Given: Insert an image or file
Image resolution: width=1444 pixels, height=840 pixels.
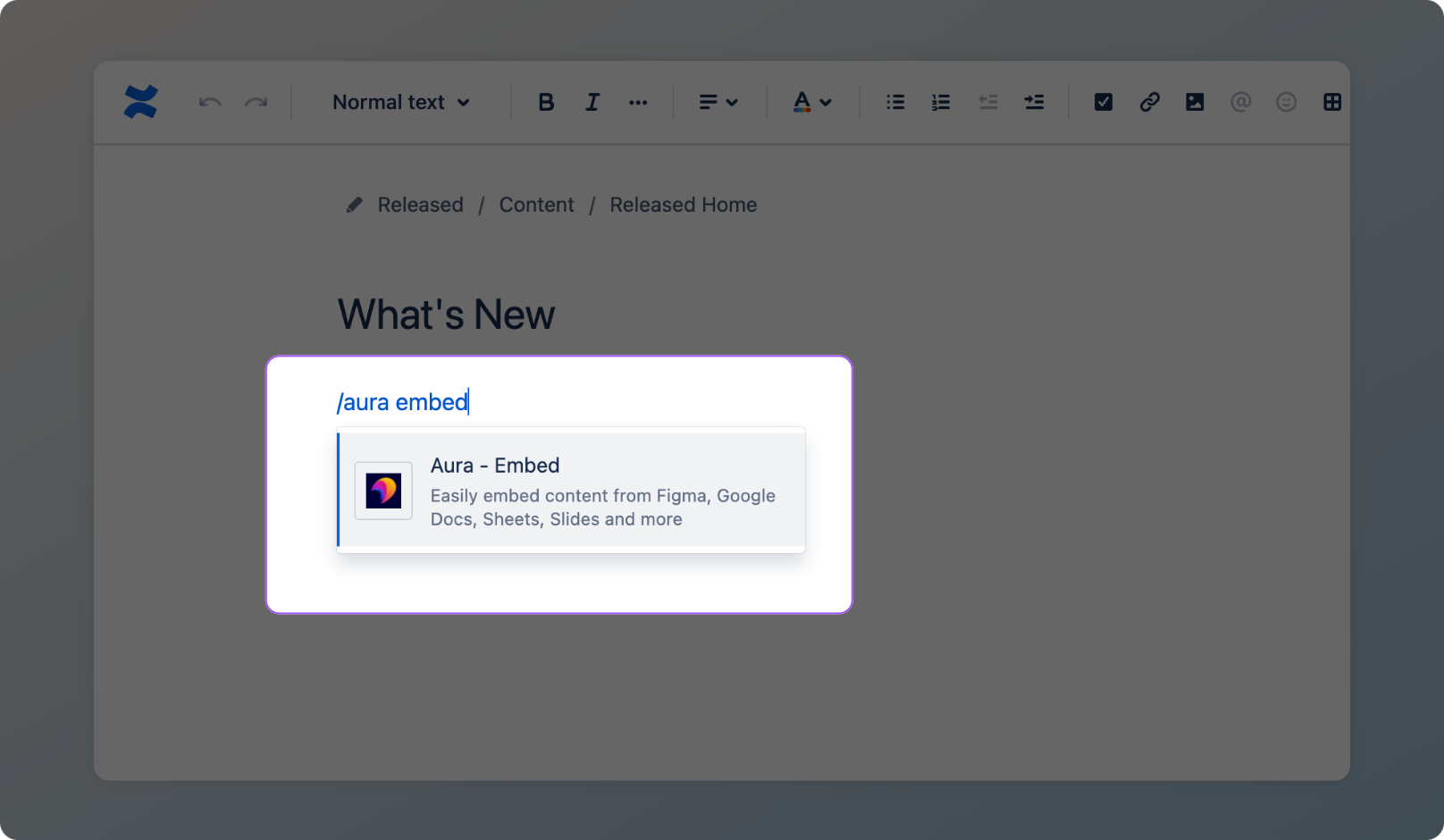Looking at the screenshot, I should click(x=1195, y=103).
